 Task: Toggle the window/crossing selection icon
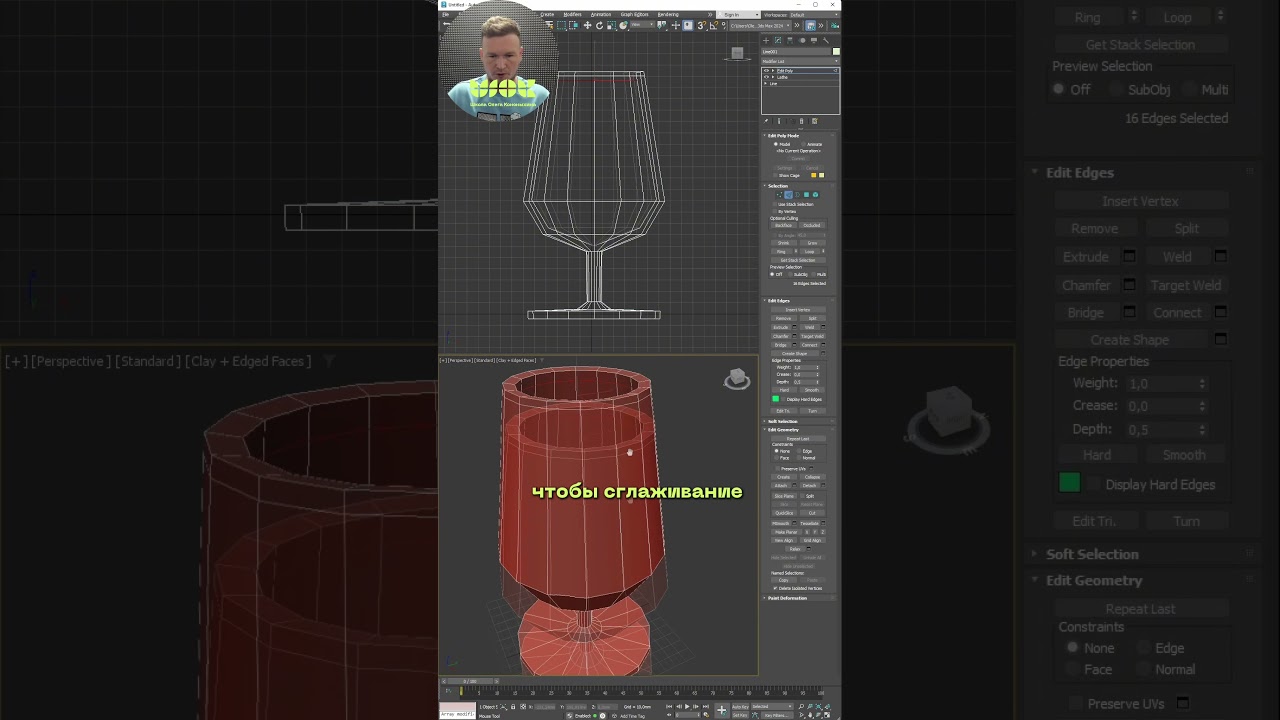click(x=574, y=25)
